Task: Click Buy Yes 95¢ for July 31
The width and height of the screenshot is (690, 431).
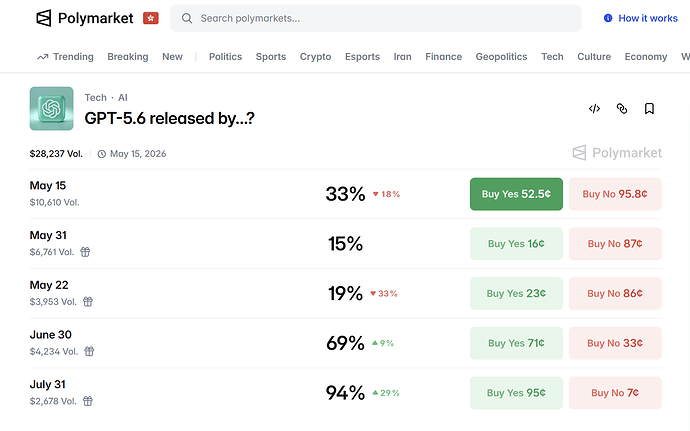Action: 516,393
